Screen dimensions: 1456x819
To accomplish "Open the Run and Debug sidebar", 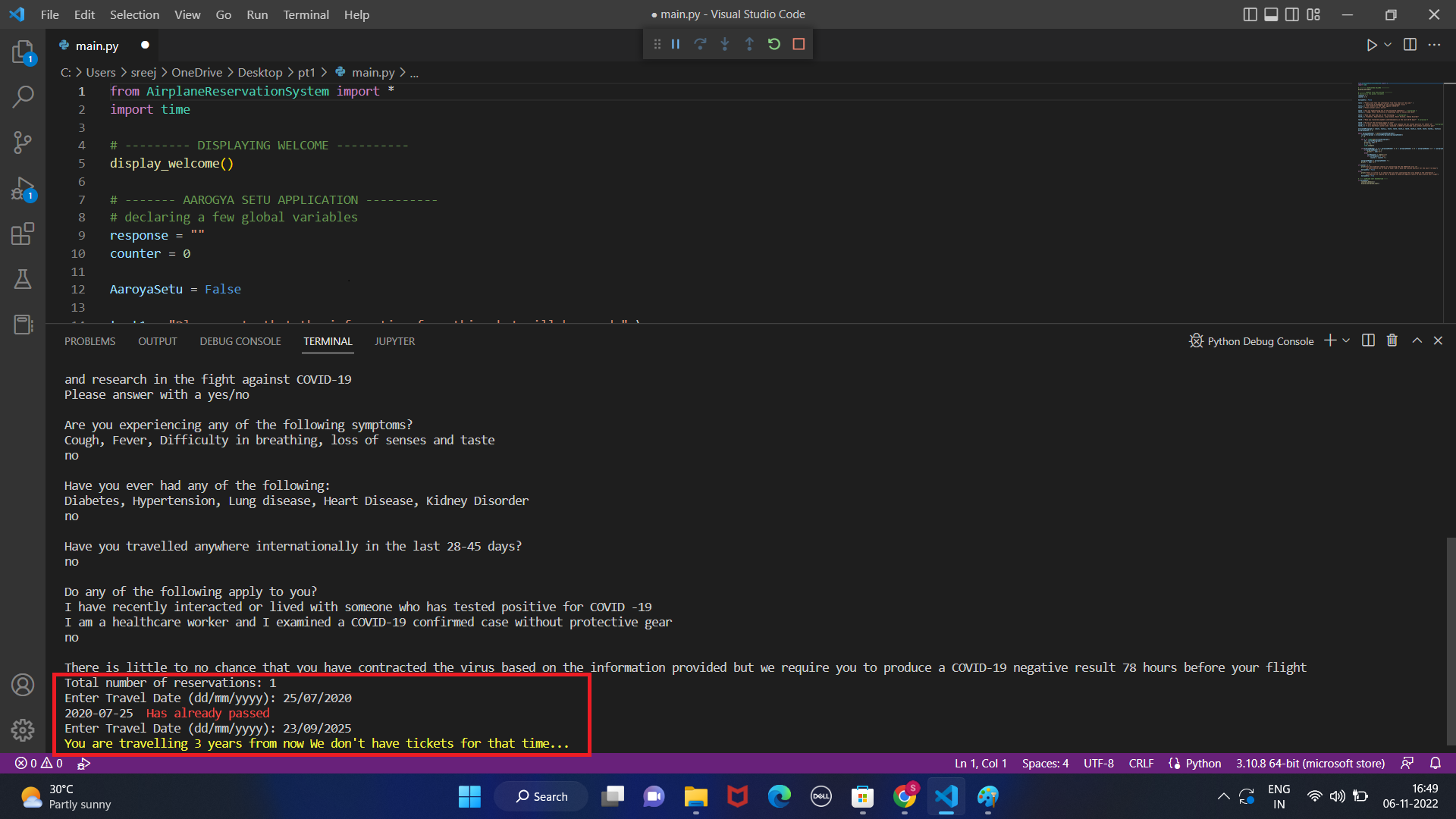I will pyautogui.click(x=23, y=189).
